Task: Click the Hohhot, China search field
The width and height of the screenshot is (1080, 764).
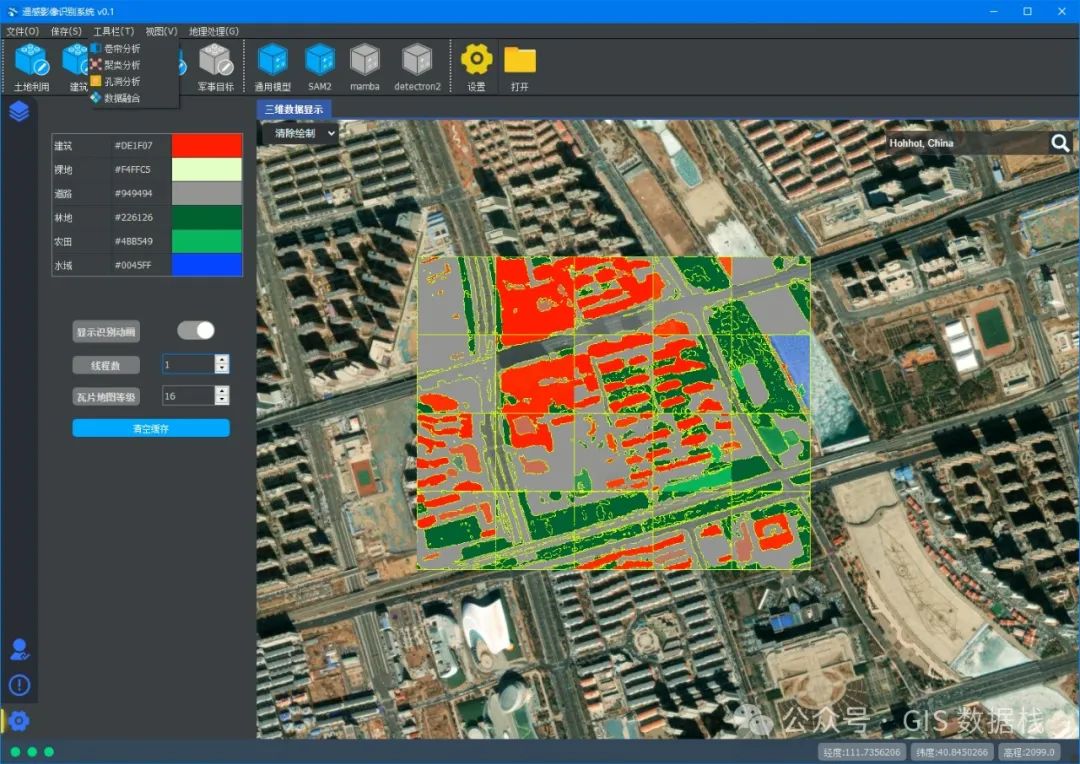Action: tap(966, 143)
